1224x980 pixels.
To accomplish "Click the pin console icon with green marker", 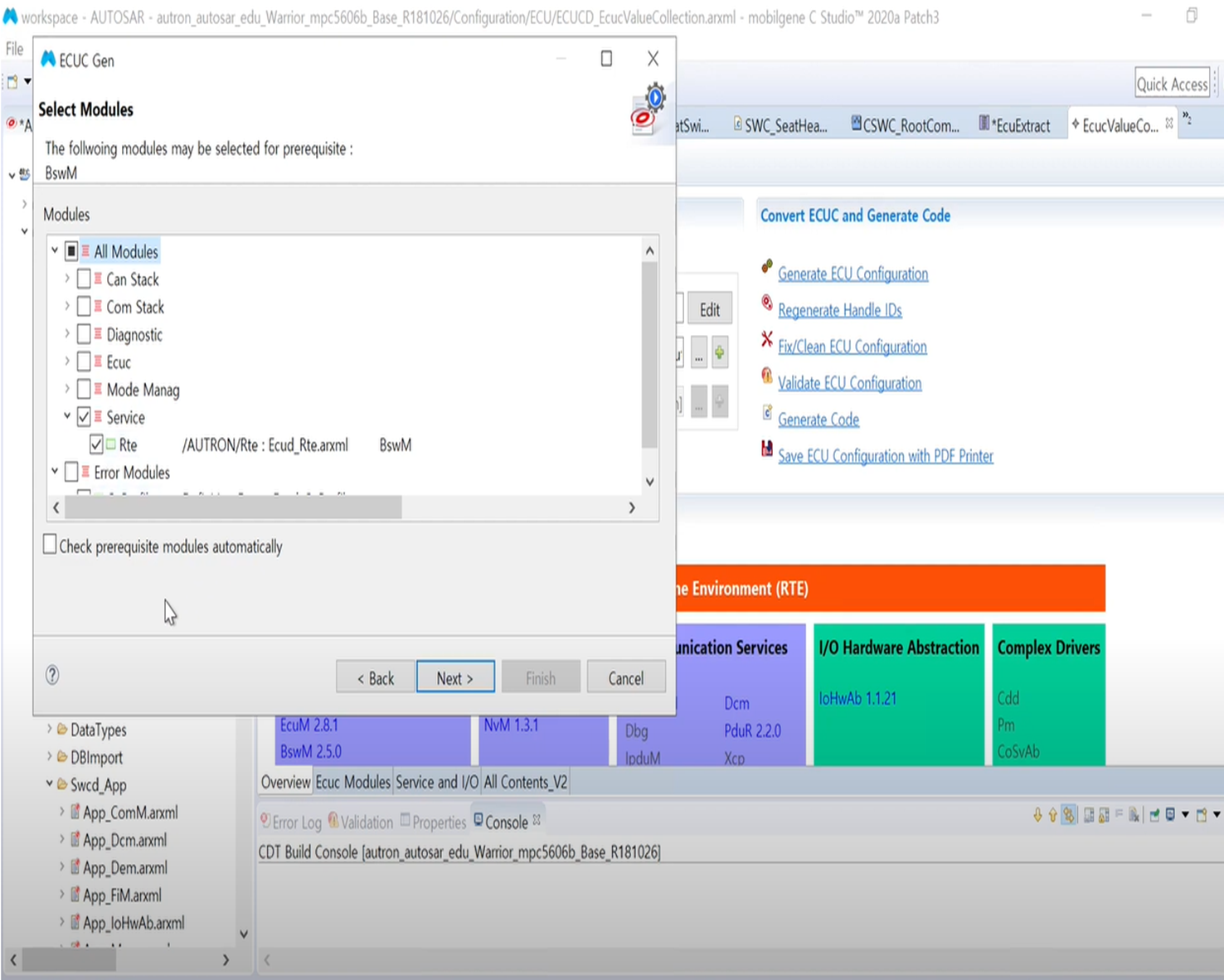I will tap(1154, 815).
